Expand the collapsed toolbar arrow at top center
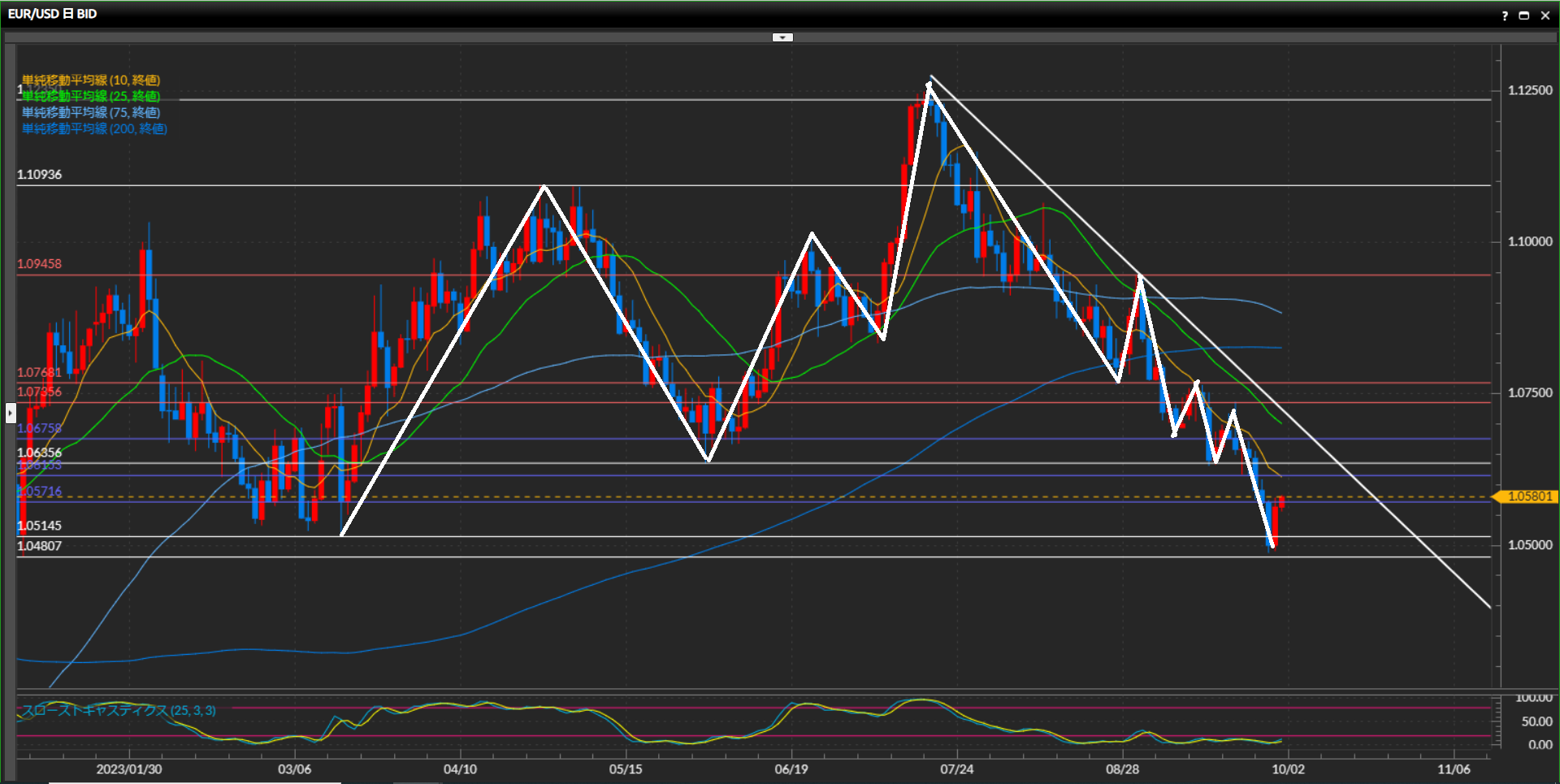The height and width of the screenshot is (784, 1560). [x=782, y=37]
